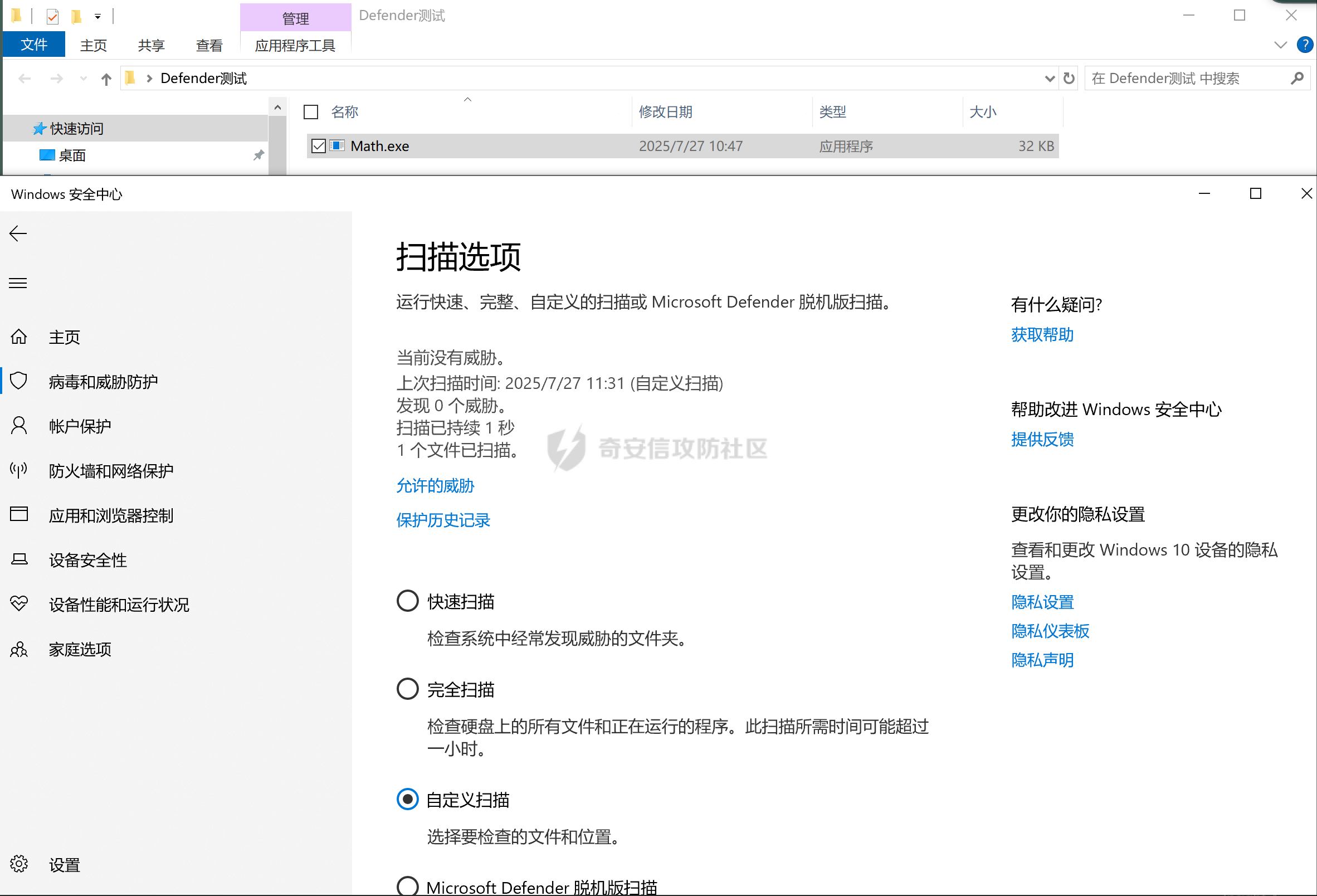This screenshot has height=896, width=1317.
Task: Refresh the Defender测试 folder view
Action: point(1069,78)
